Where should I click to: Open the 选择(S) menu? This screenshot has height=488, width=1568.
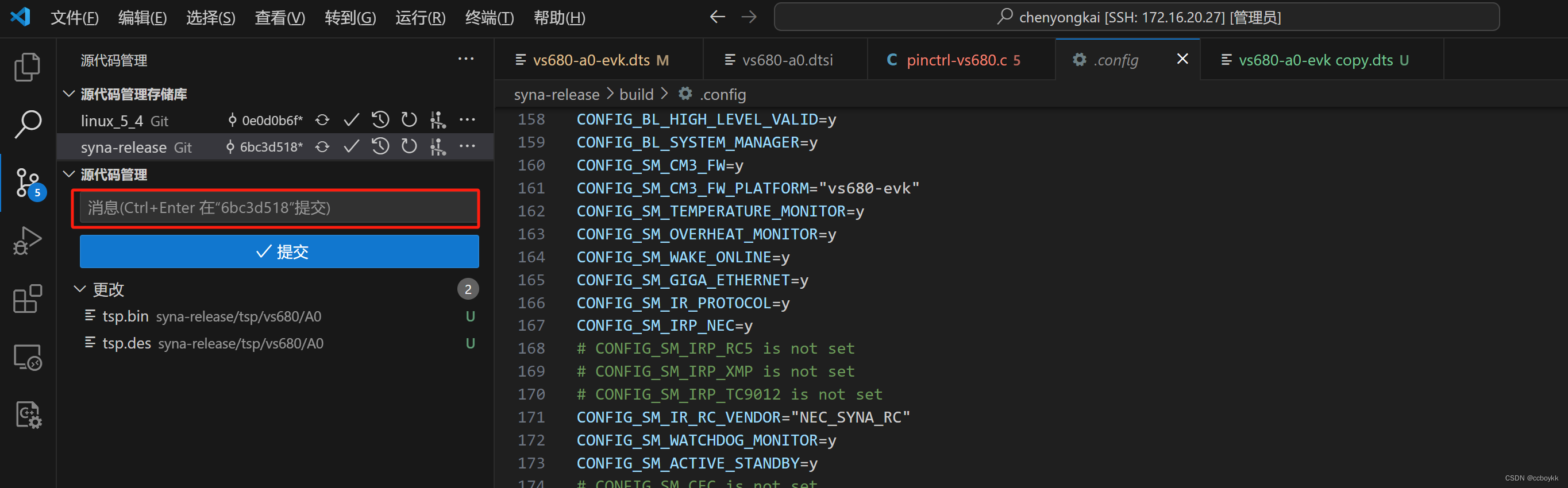pyautogui.click(x=211, y=18)
